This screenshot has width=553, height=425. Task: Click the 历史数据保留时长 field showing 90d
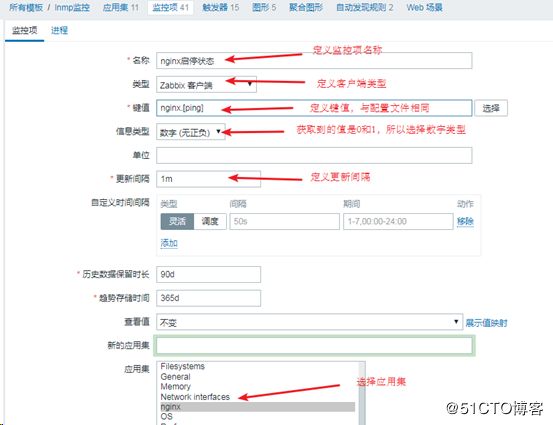point(208,274)
